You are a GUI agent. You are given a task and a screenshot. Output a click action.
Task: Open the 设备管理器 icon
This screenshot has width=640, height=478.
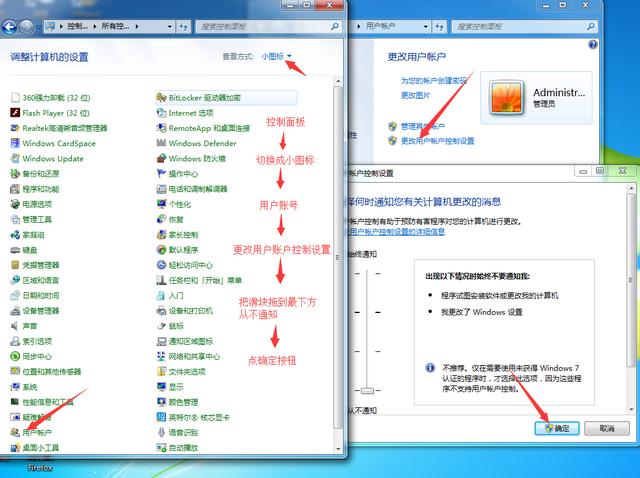point(14,310)
